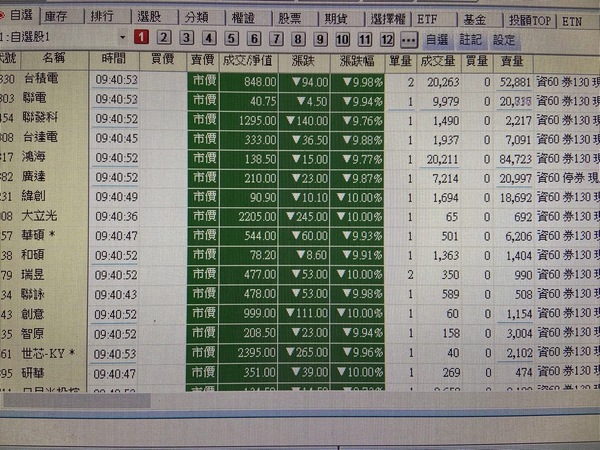This screenshot has width=600, height=450.
Task: Click the 自選 button beside ellipsis
Action: 437,40
